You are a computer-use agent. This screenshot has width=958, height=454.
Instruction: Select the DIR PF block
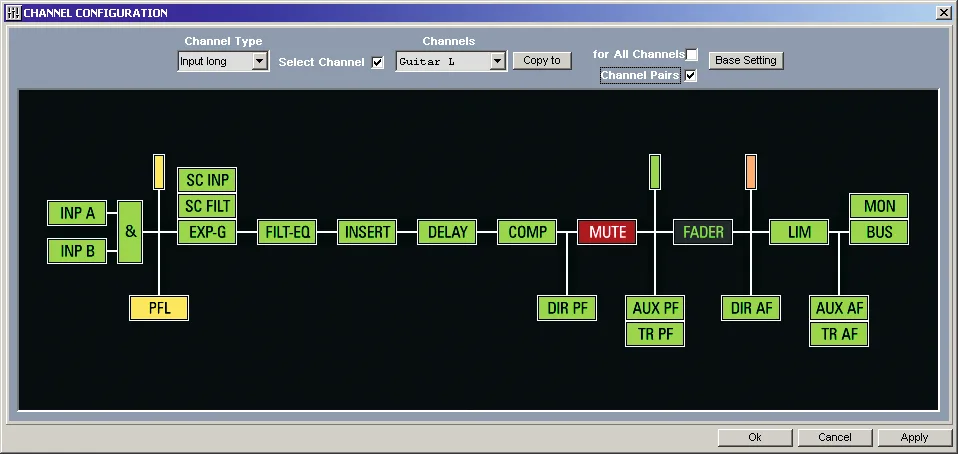567,308
